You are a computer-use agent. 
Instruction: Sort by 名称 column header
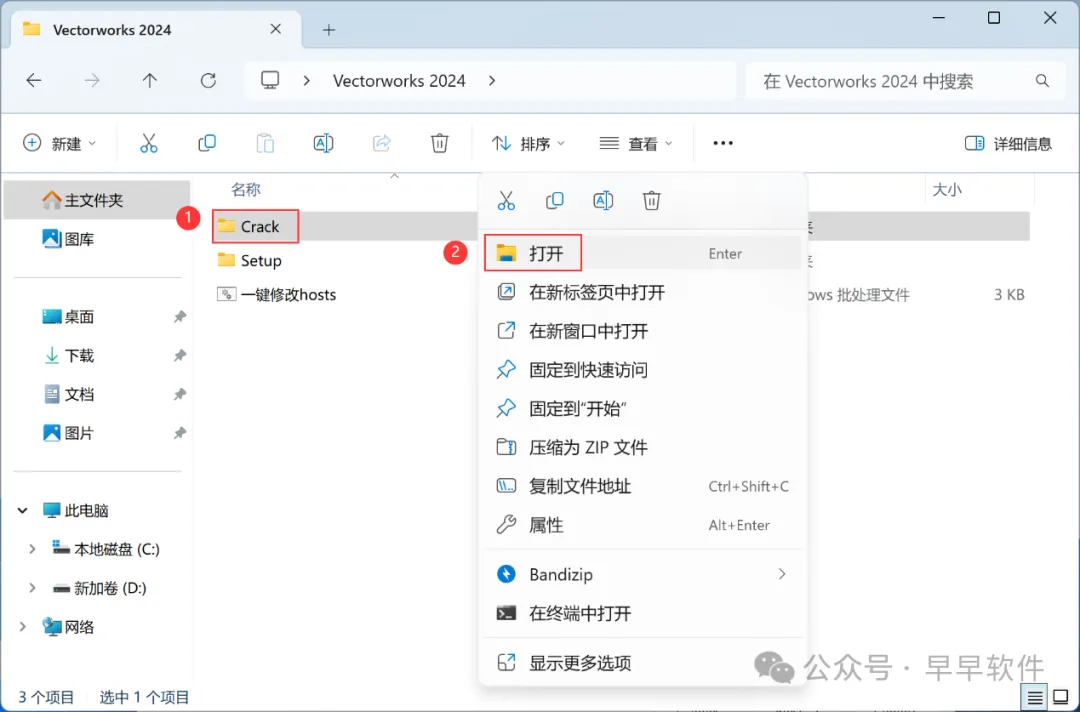point(246,189)
